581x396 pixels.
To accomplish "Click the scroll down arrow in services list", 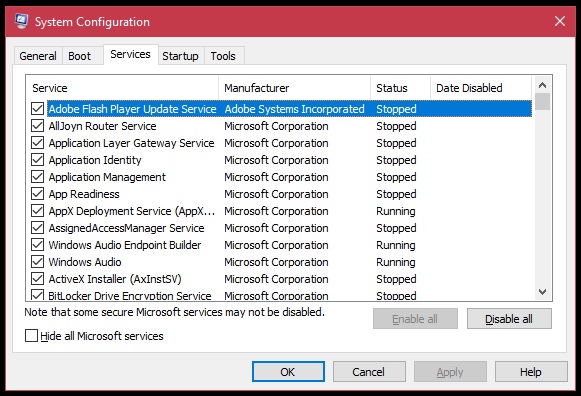I will [542, 292].
